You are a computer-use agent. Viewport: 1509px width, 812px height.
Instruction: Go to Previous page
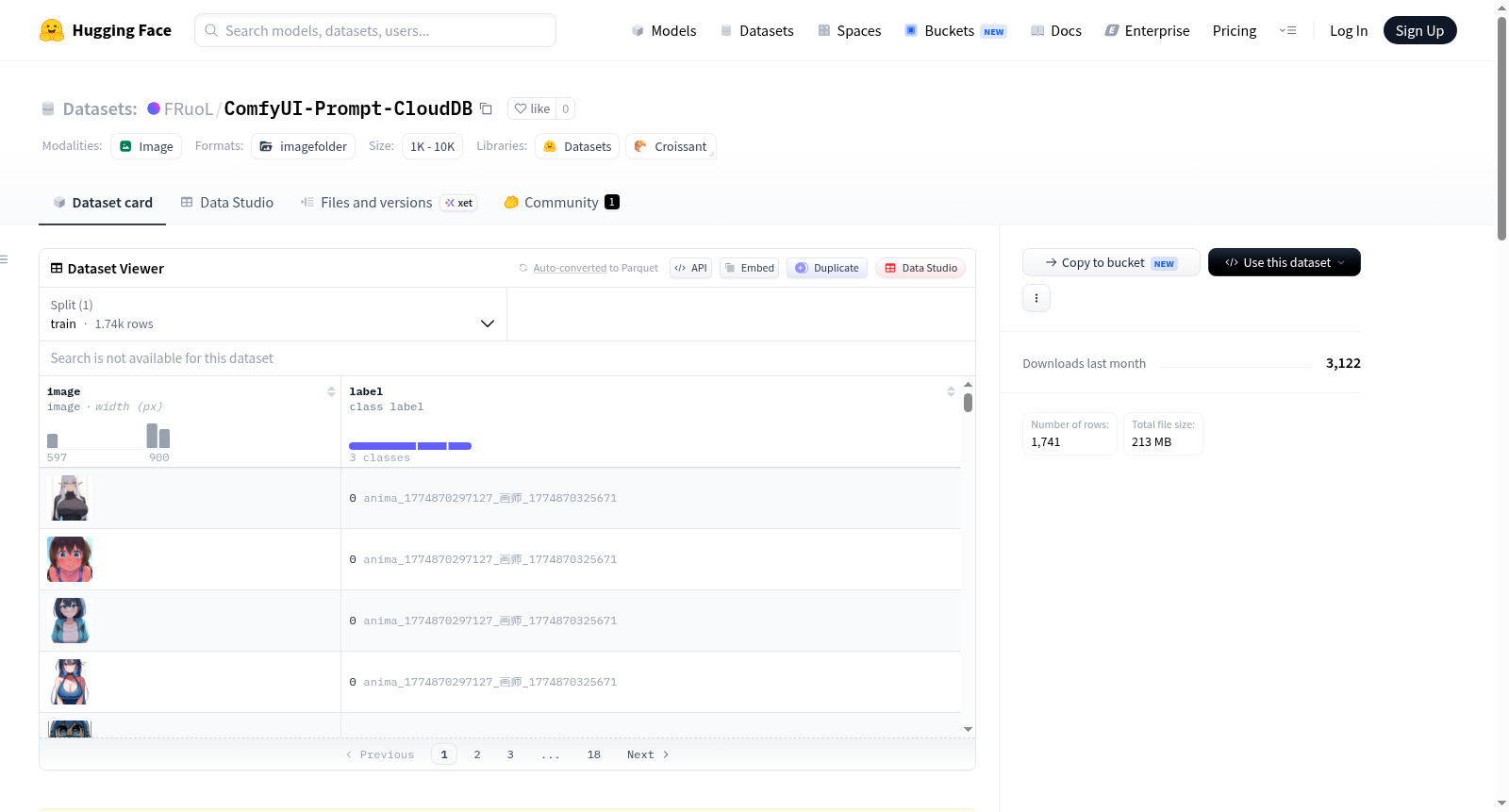click(380, 754)
